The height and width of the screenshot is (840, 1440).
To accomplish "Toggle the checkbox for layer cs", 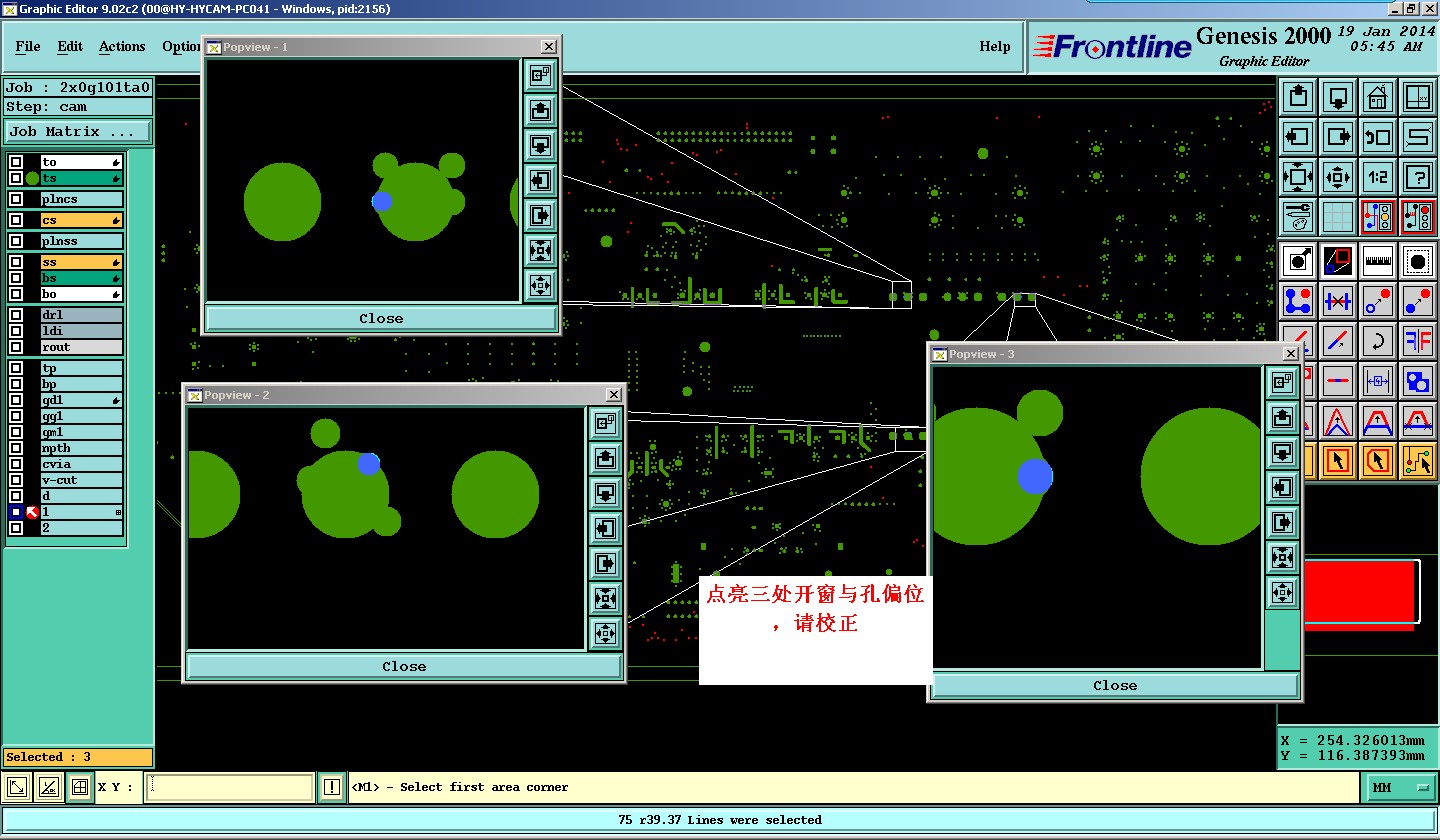I will click(x=16, y=220).
